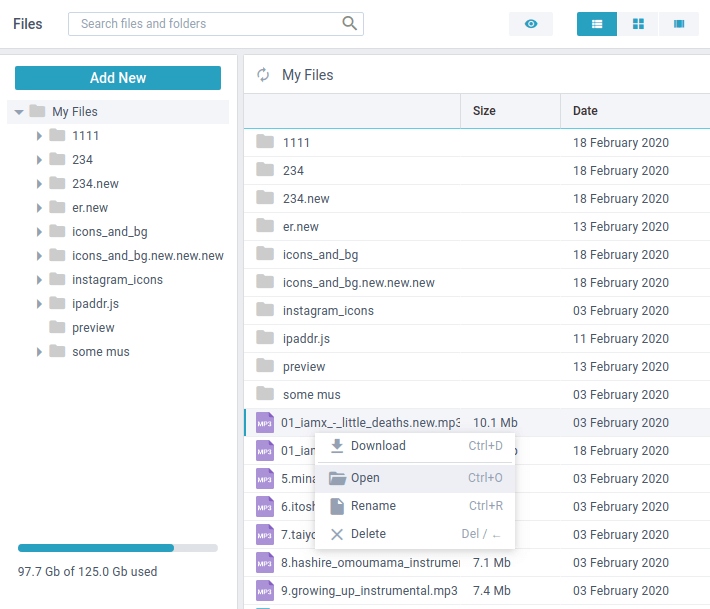Switch to grid cards view
The width and height of the screenshot is (710, 609).
click(638, 24)
